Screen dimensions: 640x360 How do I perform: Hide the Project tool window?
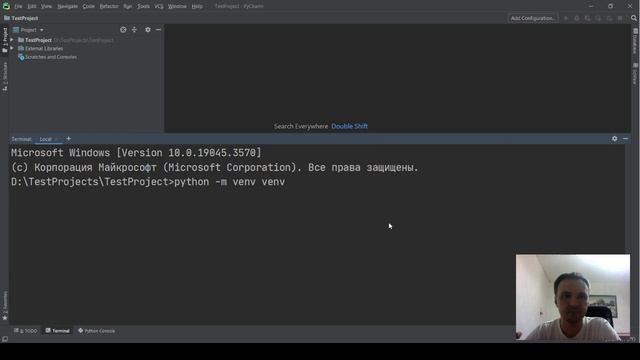coord(158,30)
